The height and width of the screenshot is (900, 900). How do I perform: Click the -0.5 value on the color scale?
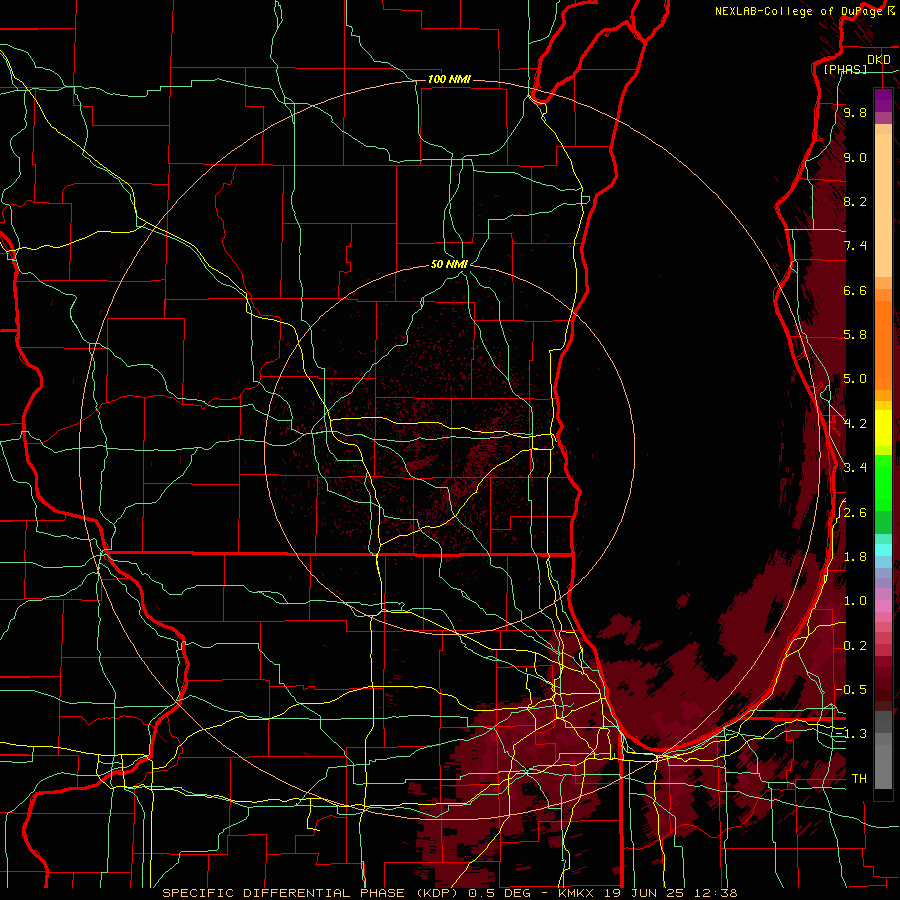851,690
